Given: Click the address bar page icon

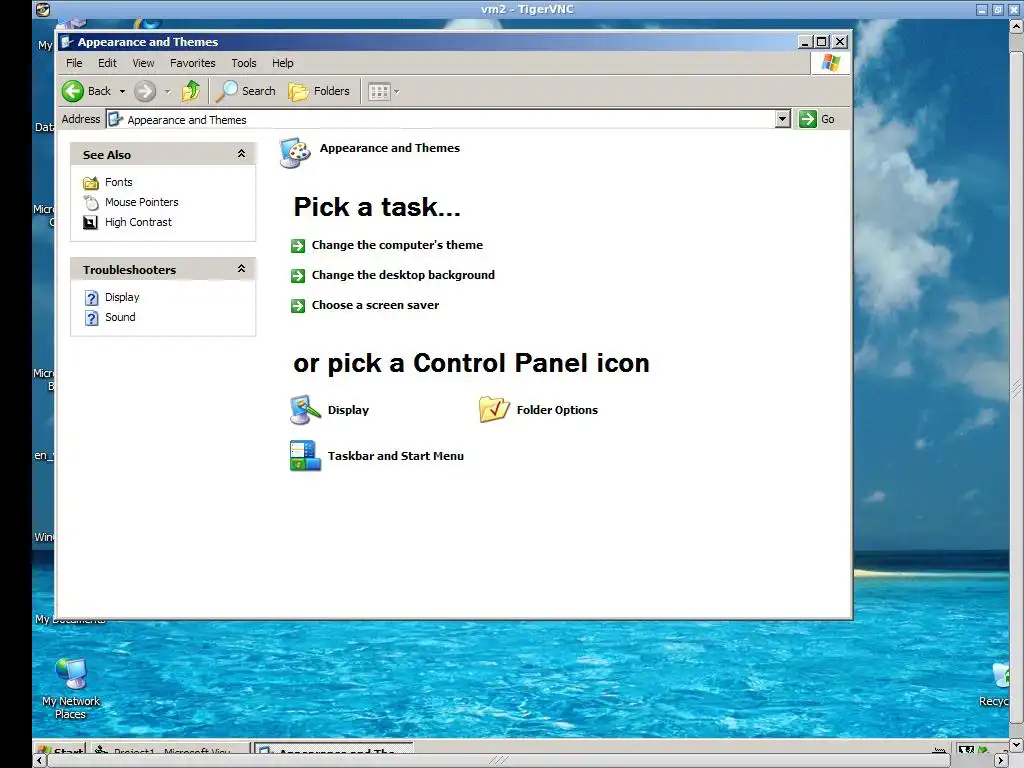Looking at the screenshot, I should [x=116, y=119].
